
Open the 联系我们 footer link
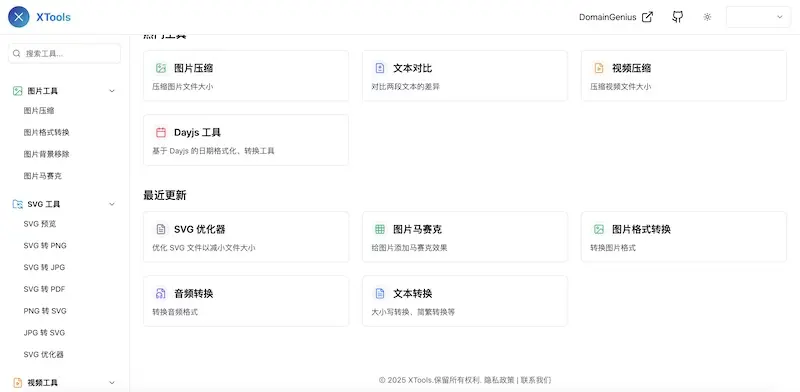[536, 380]
